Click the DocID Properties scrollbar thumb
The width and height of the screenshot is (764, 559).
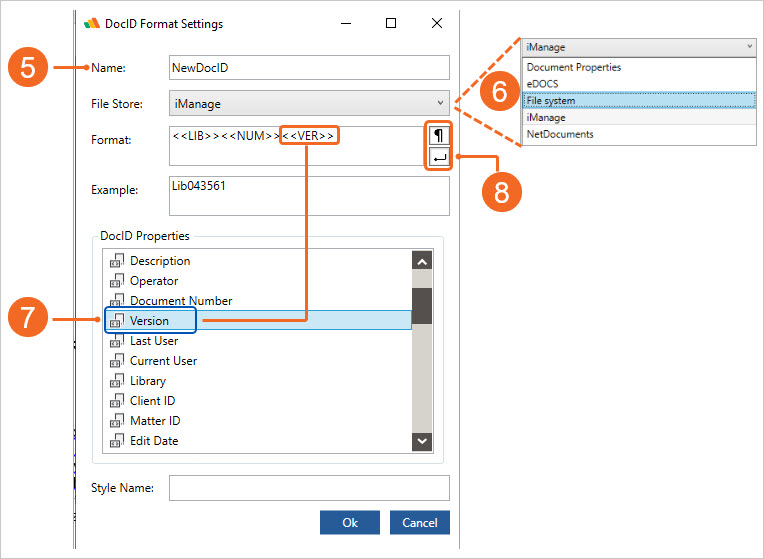coord(422,306)
